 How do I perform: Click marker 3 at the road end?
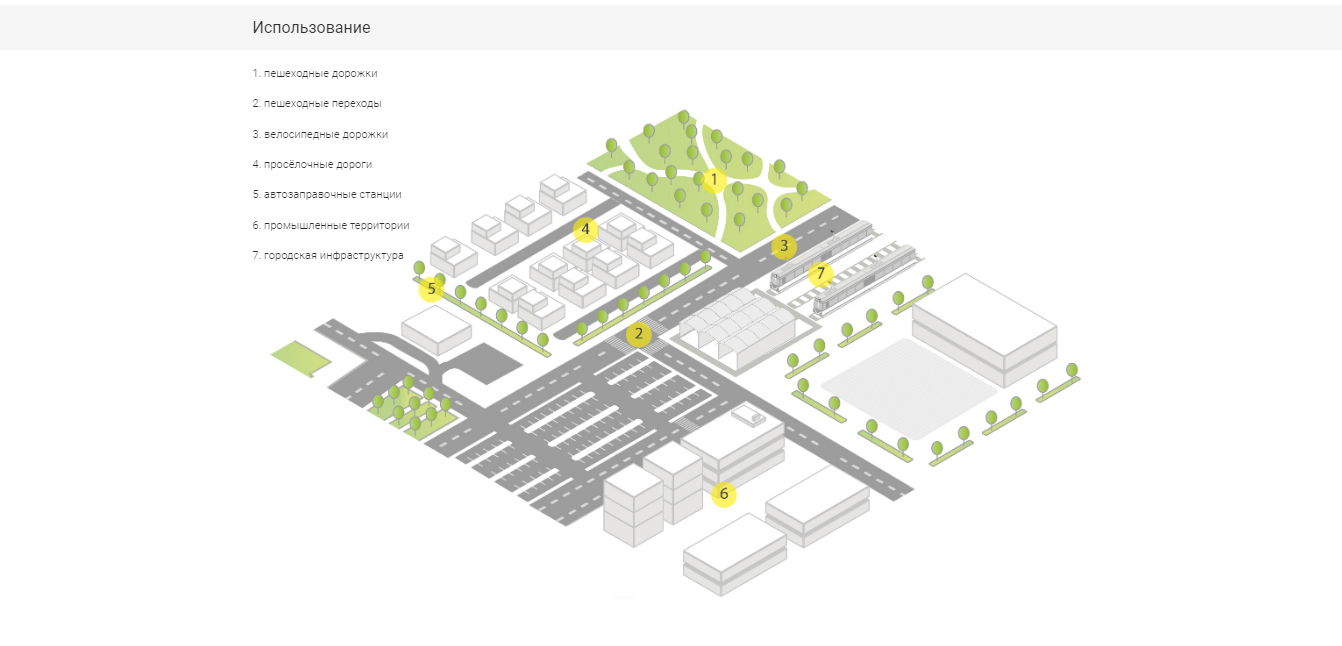click(784, 246)
